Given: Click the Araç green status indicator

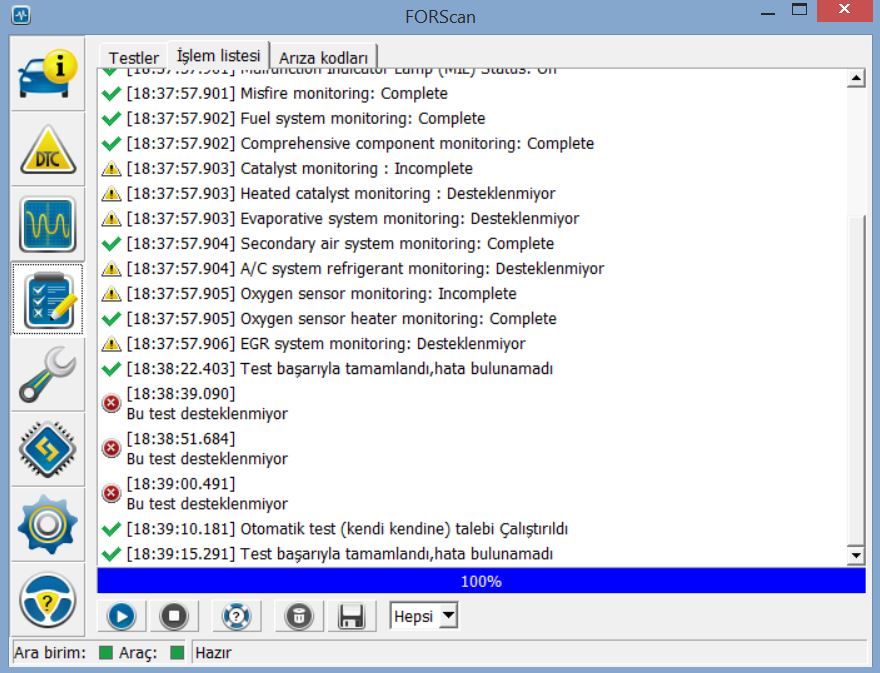Looking at the screenshot, I should [x=177, y=652].
